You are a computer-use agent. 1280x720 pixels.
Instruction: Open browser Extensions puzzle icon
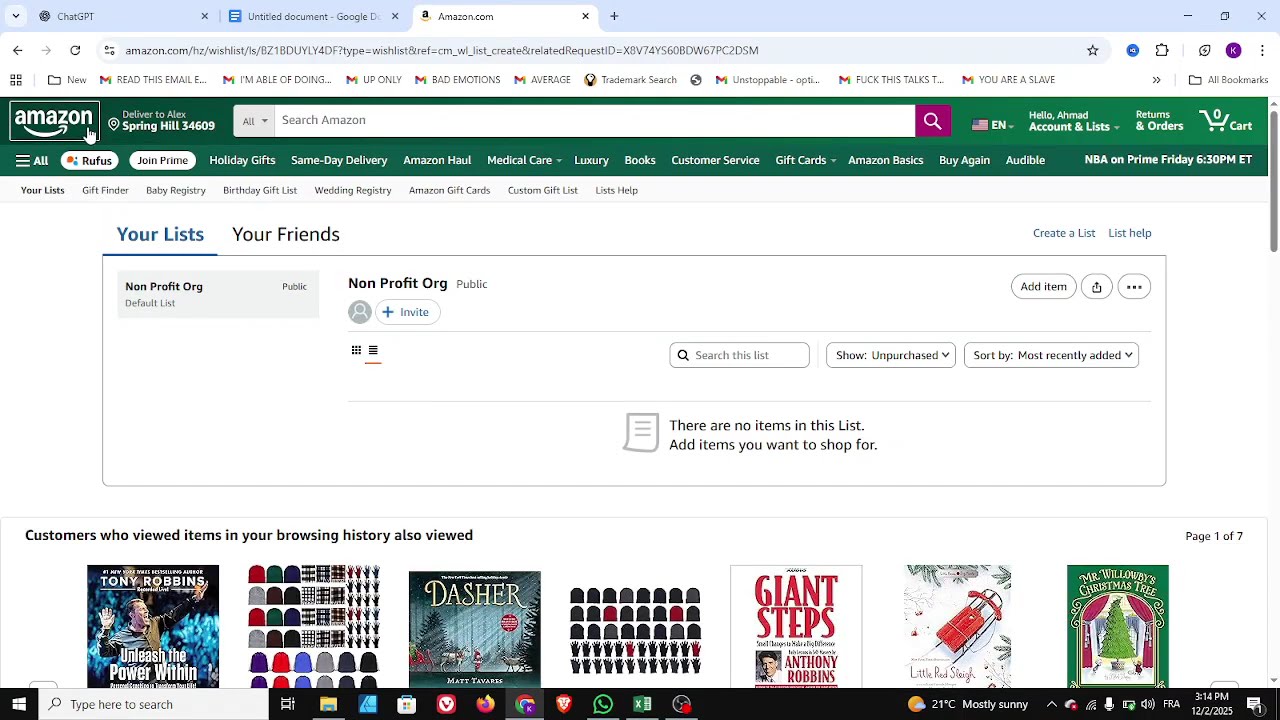1162,50
